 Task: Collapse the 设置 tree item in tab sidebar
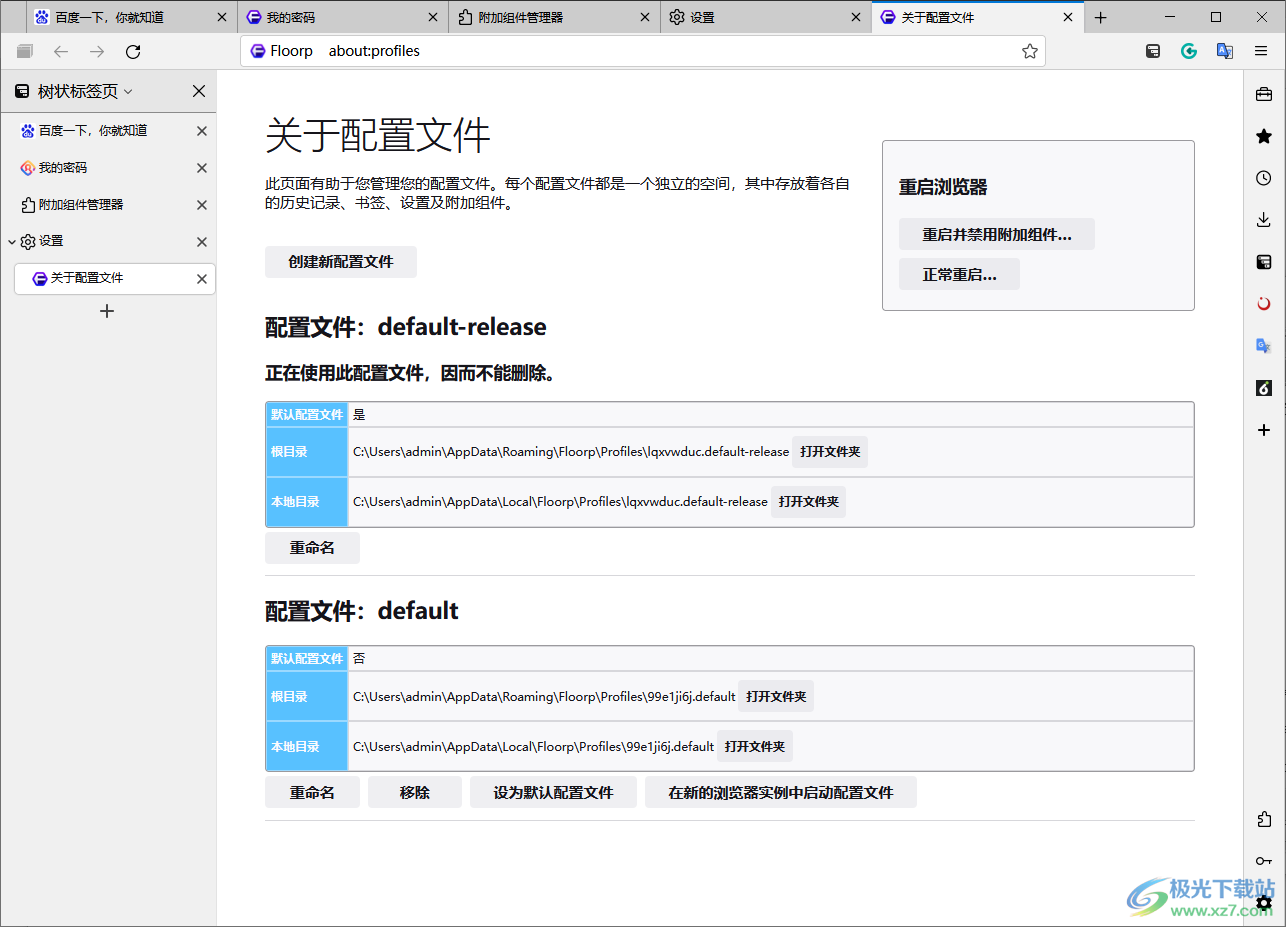pos(13,241)
